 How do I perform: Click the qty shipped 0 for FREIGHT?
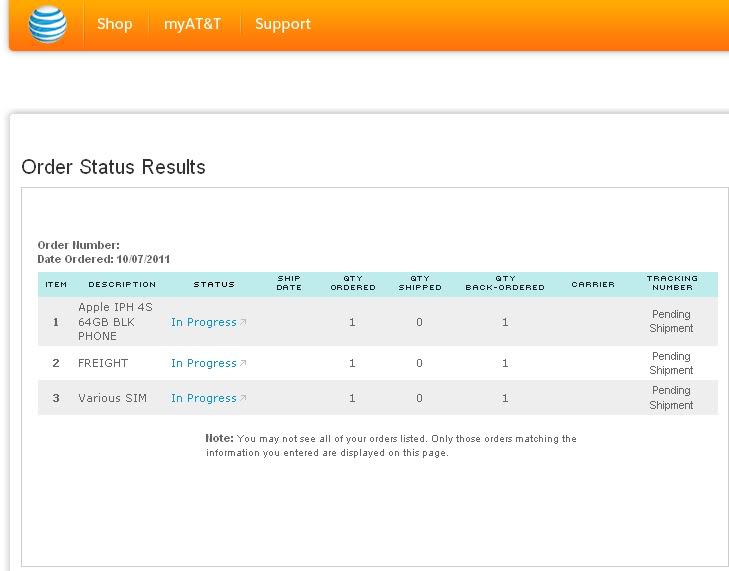click(419, 363)
